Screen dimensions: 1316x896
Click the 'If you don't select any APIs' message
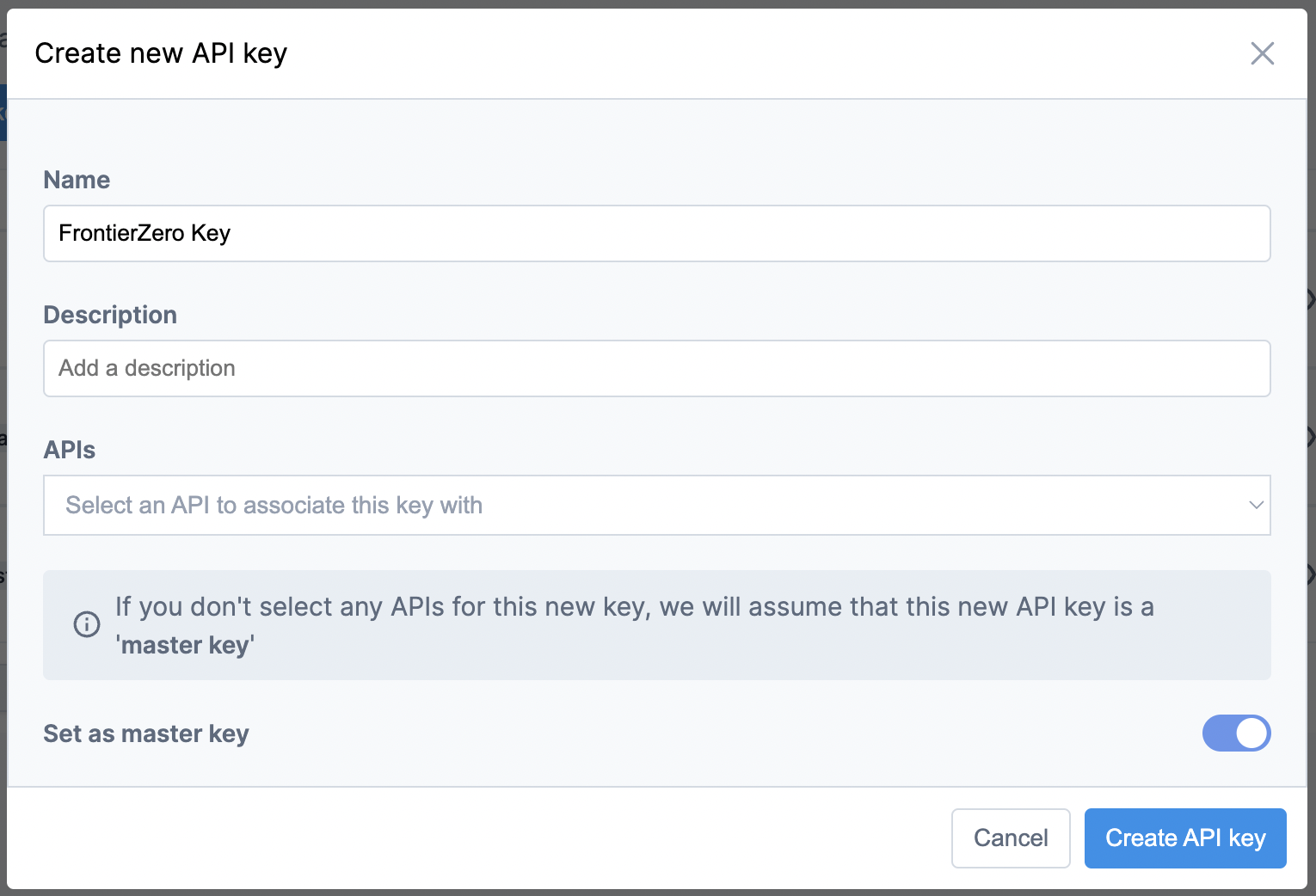point(634,607)
